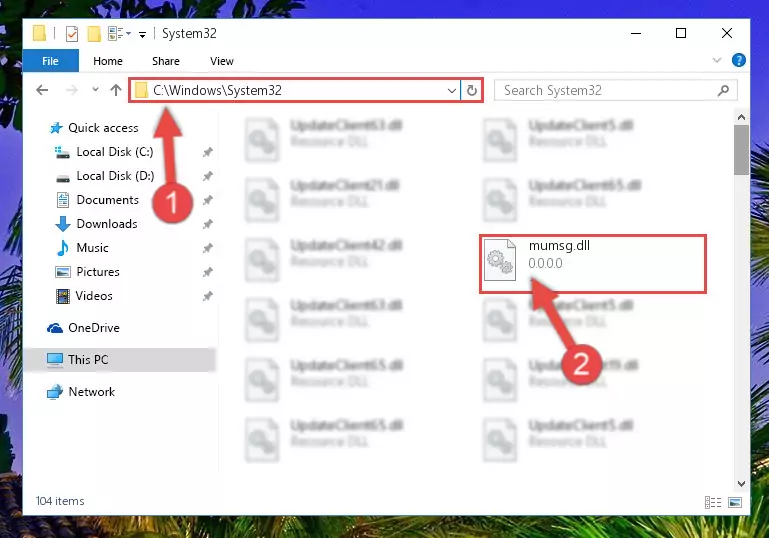Click the 104 items status text
Image resolution: width=769 pixels, height=538 pixels.
pyautogui.click(x=60, y=501)
